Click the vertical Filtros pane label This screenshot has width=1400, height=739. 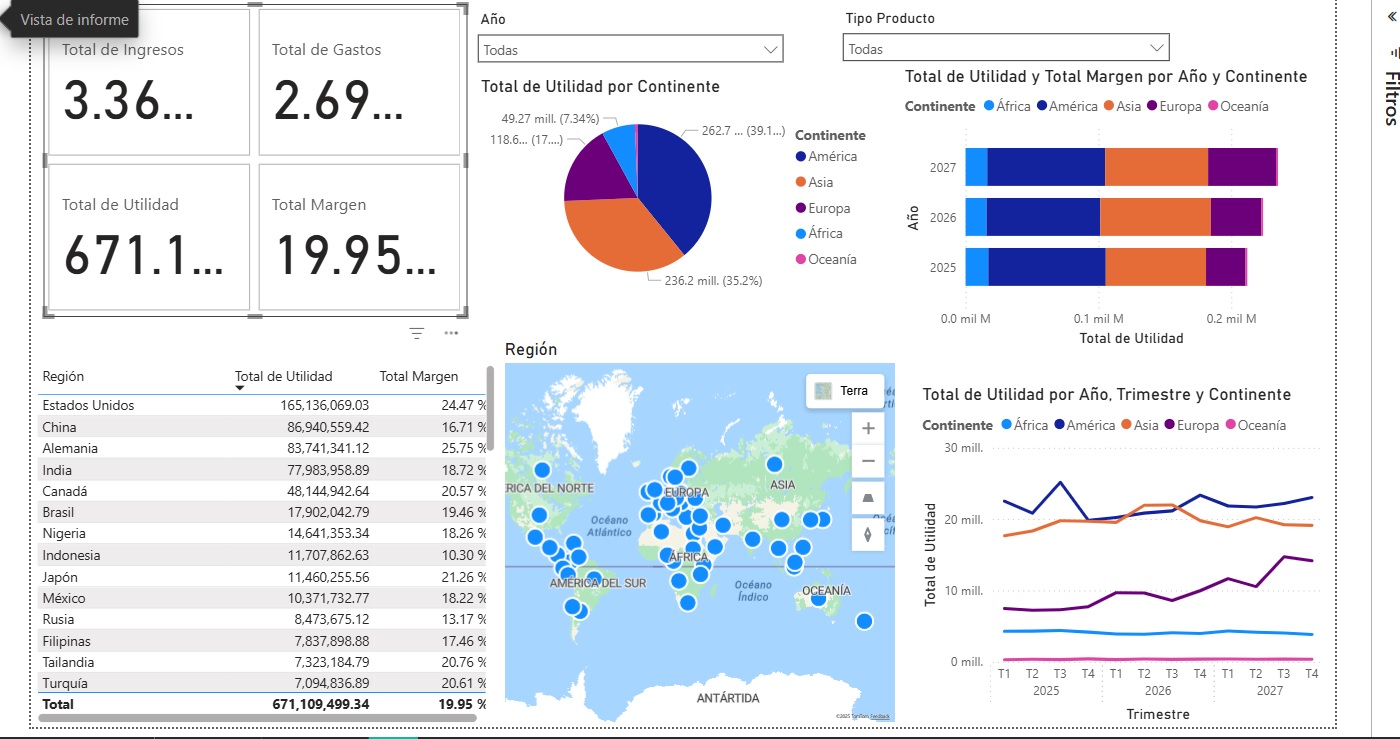[x=1391, y=98]
